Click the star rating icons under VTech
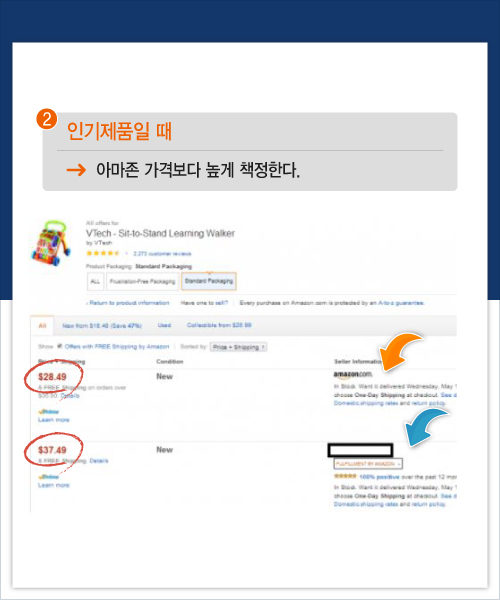The width and height of the screenshot is (500, 600). 103,253
